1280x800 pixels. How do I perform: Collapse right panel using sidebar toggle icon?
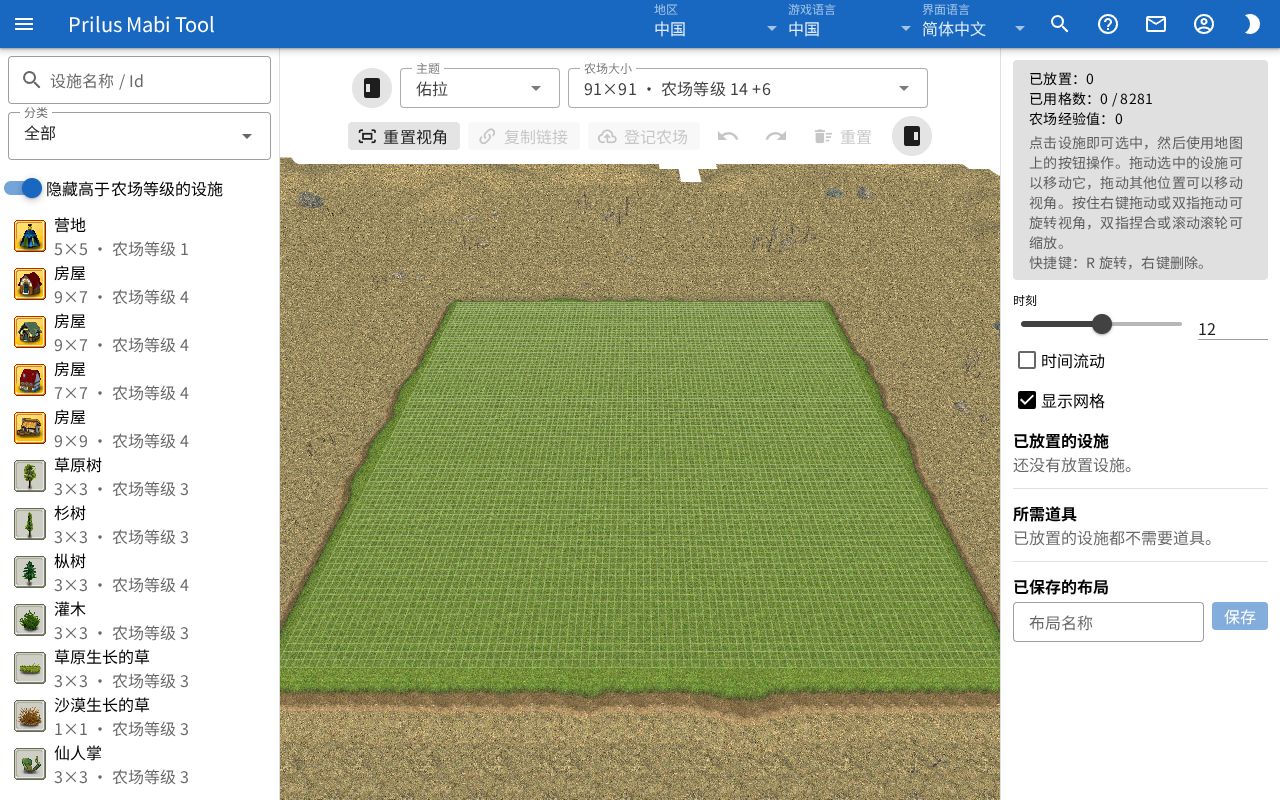[x=912, y=136]
